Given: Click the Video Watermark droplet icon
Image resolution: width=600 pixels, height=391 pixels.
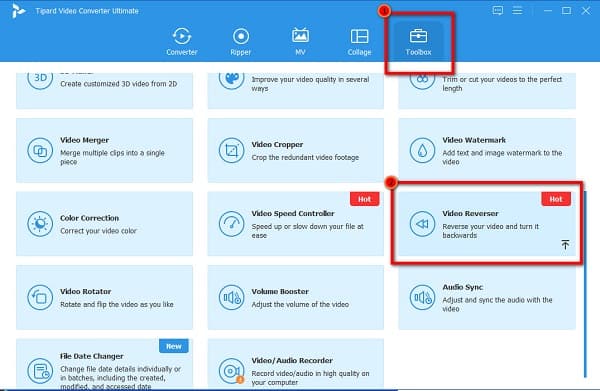Looking at the screenshot, I should pyautogui.click(x=422, y=151).
